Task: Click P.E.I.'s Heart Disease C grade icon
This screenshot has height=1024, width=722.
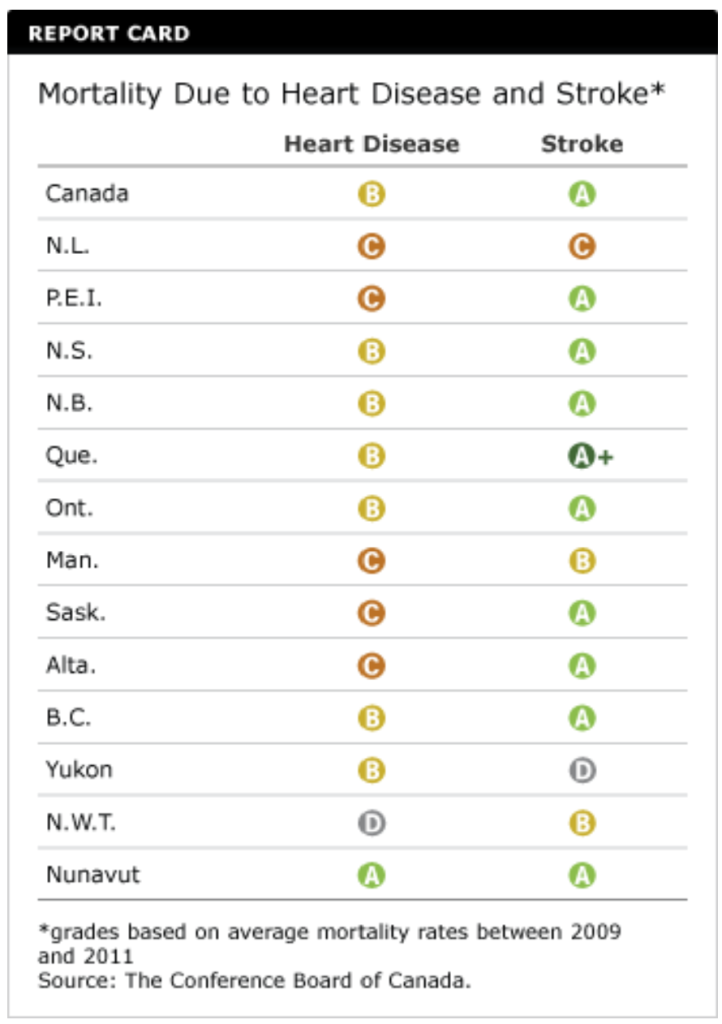Action: point(371,299)
